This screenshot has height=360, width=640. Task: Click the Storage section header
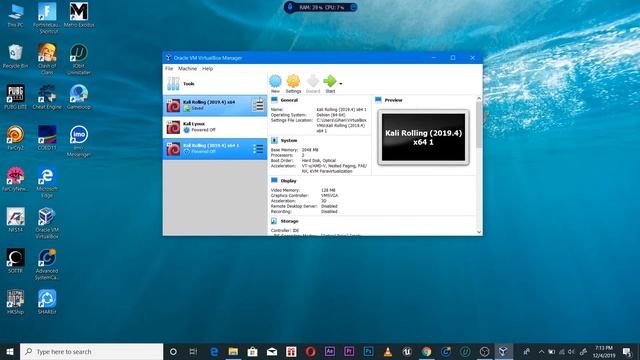point(289,221)
